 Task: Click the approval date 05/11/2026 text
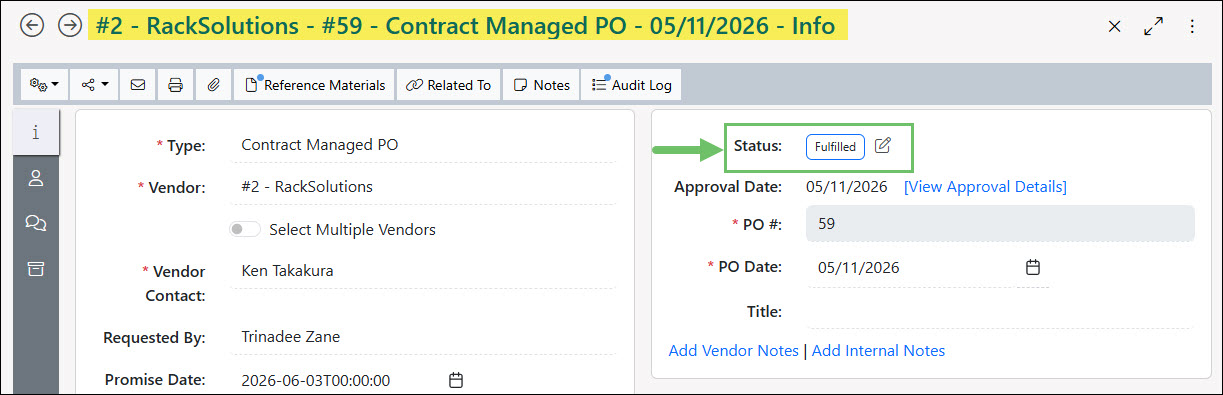pyautogui.click(x=847, y=187)
